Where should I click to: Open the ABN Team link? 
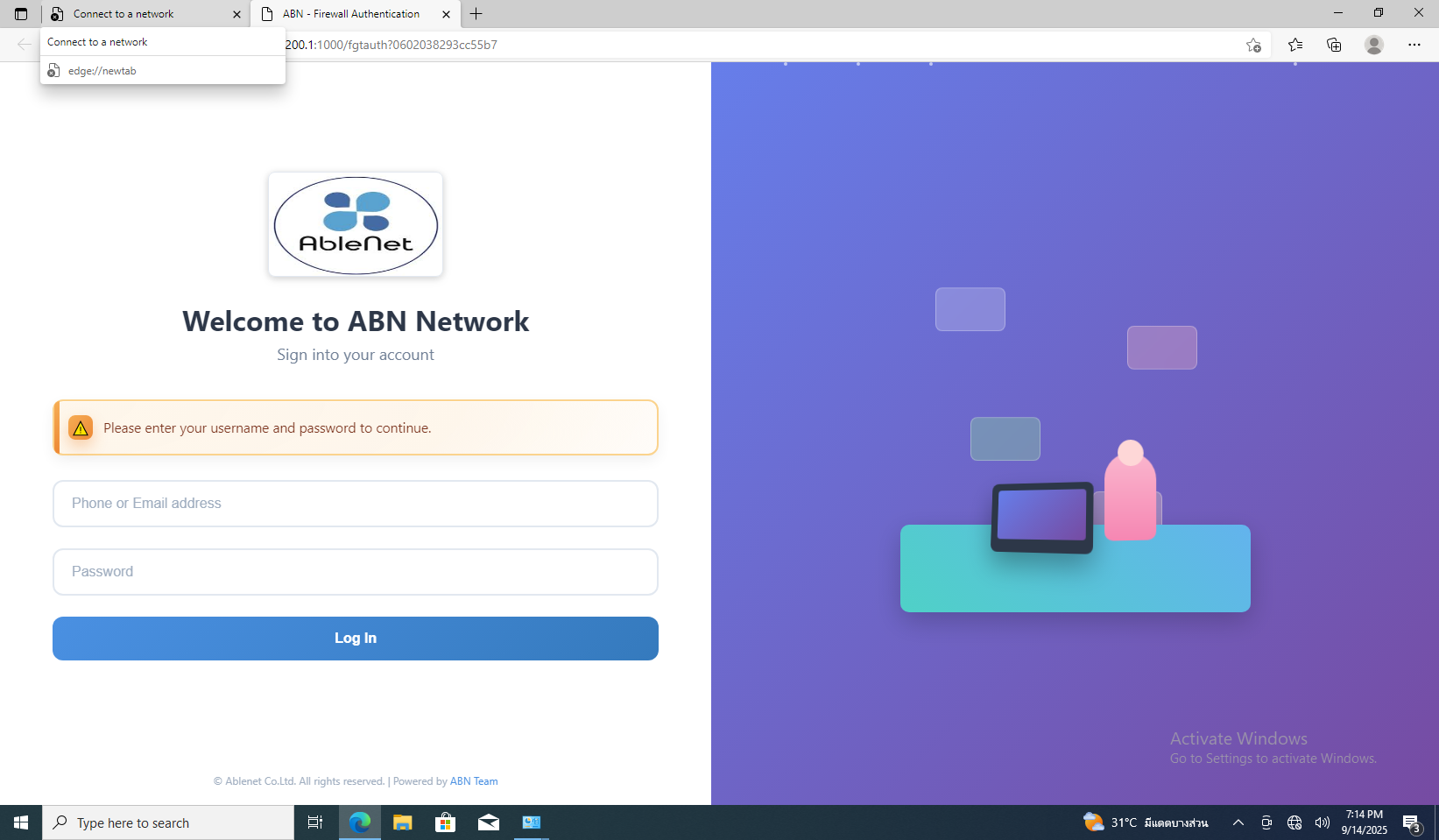(474, 781)
